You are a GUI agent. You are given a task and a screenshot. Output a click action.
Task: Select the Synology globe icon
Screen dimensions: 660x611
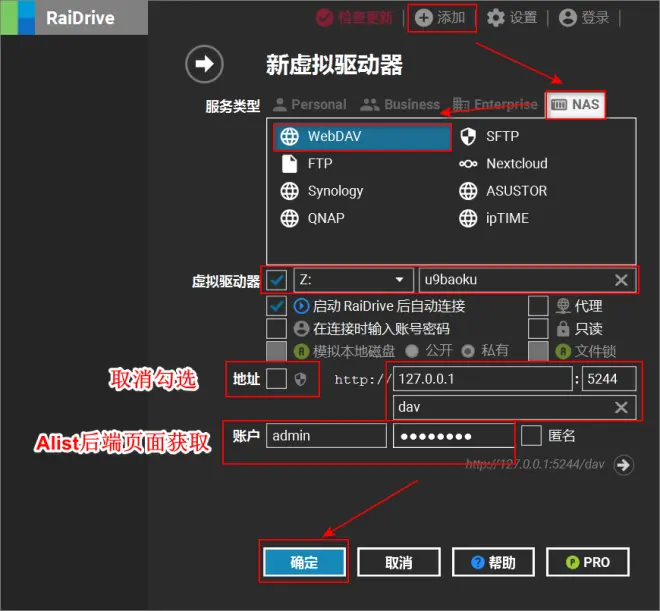click(290, 191)
